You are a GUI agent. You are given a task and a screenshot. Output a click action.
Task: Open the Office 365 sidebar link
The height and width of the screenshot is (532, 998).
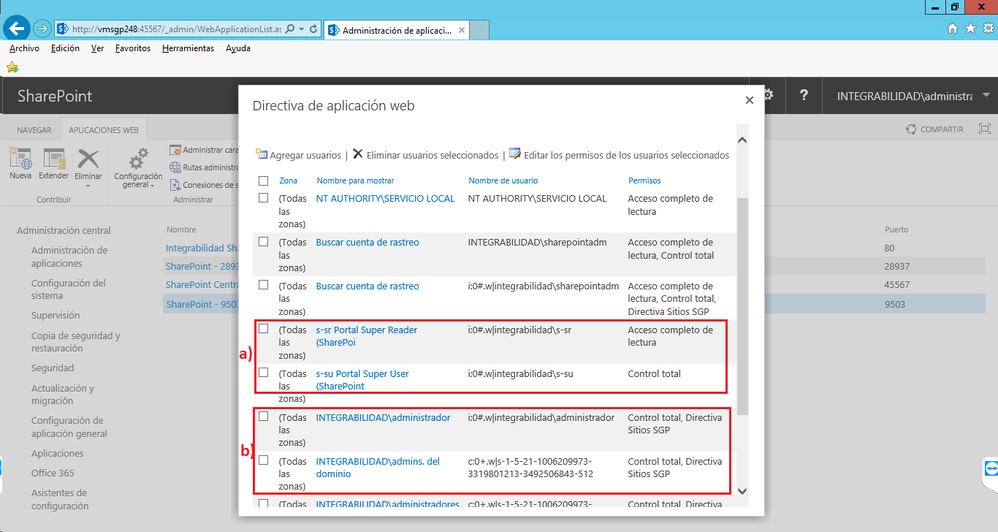pos(53,473)
